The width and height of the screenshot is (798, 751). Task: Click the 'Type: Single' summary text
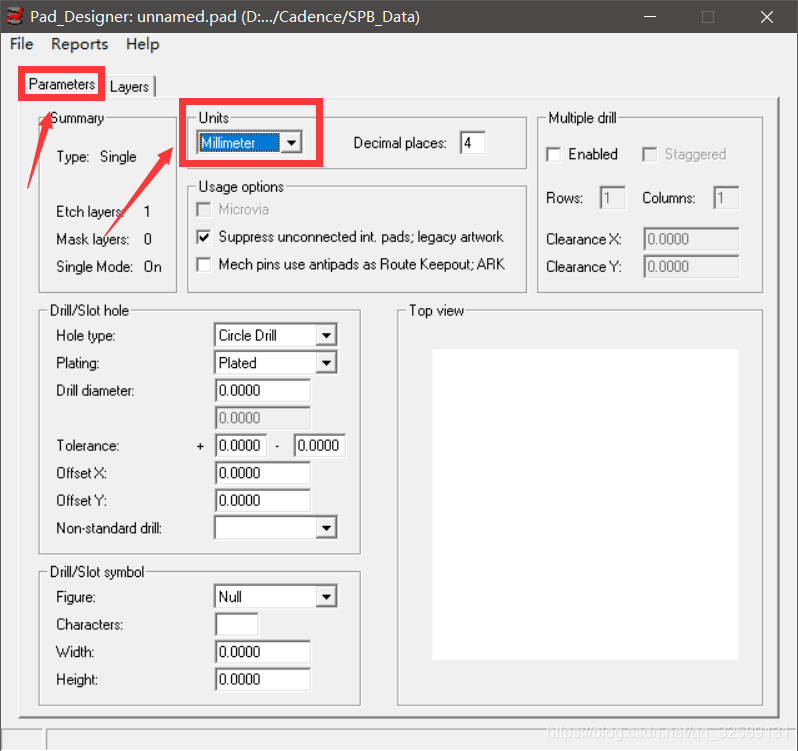pos(96,157)
